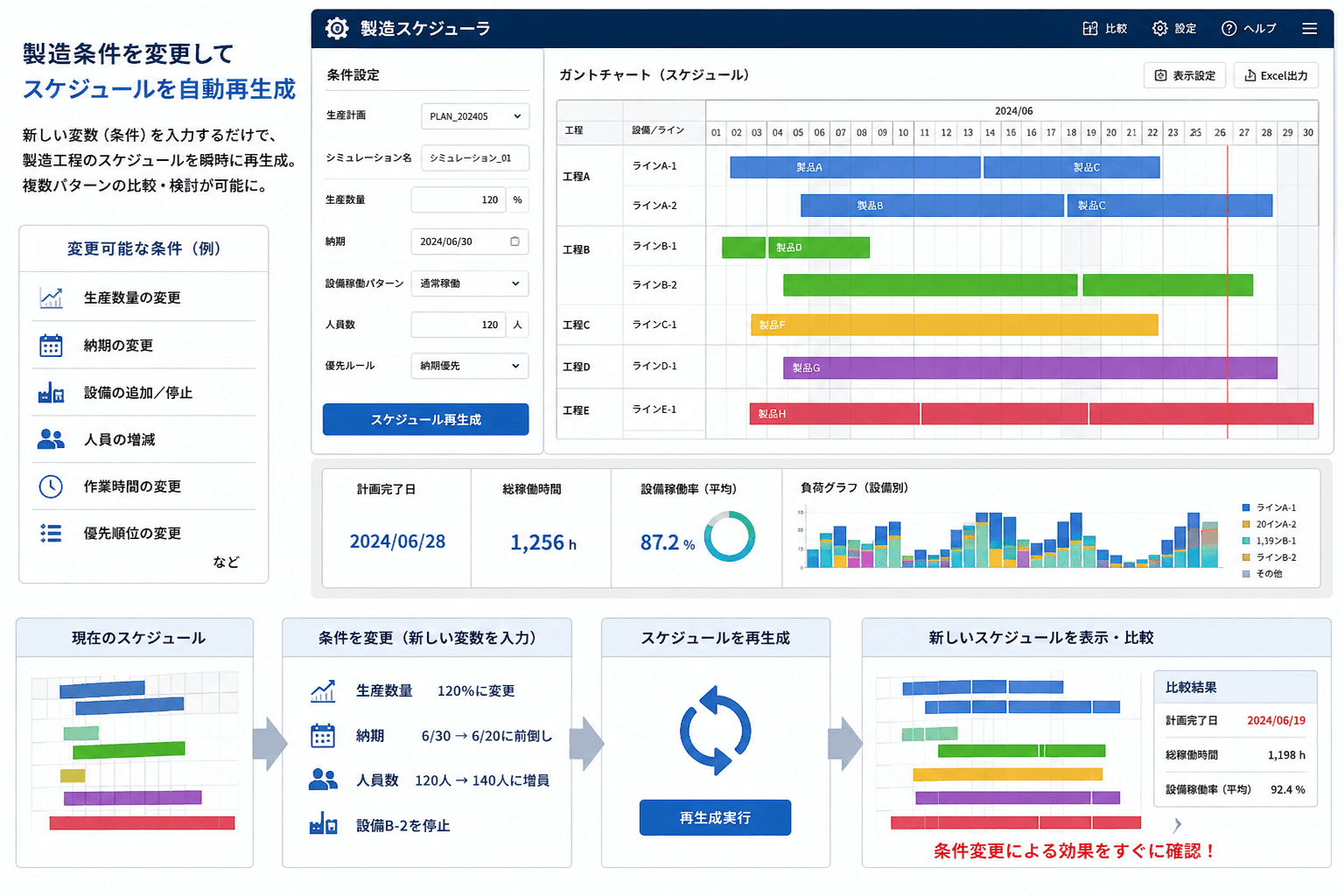This screenshot has width=1344, height=896.
Task: Click the その他 gray legend swatch
Action: (1246, 574)
